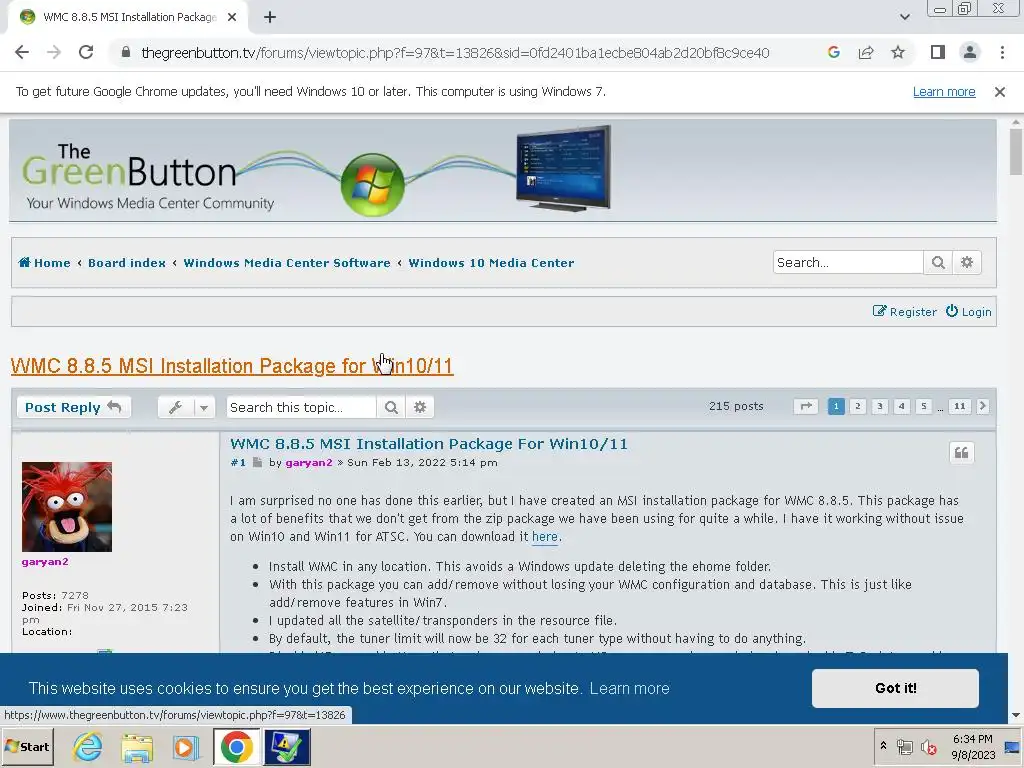This screenshot has width=1024, height=768.
Task: Focus the Search this topic field
Action: pos(301,408)
